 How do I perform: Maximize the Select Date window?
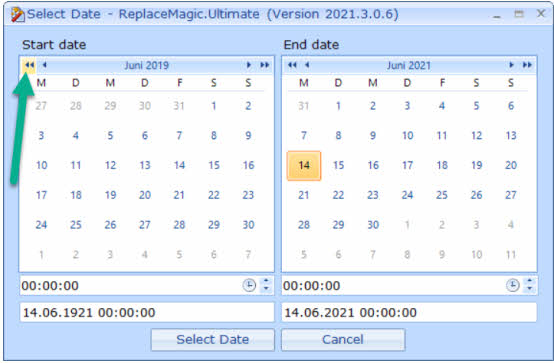point(519,14)
